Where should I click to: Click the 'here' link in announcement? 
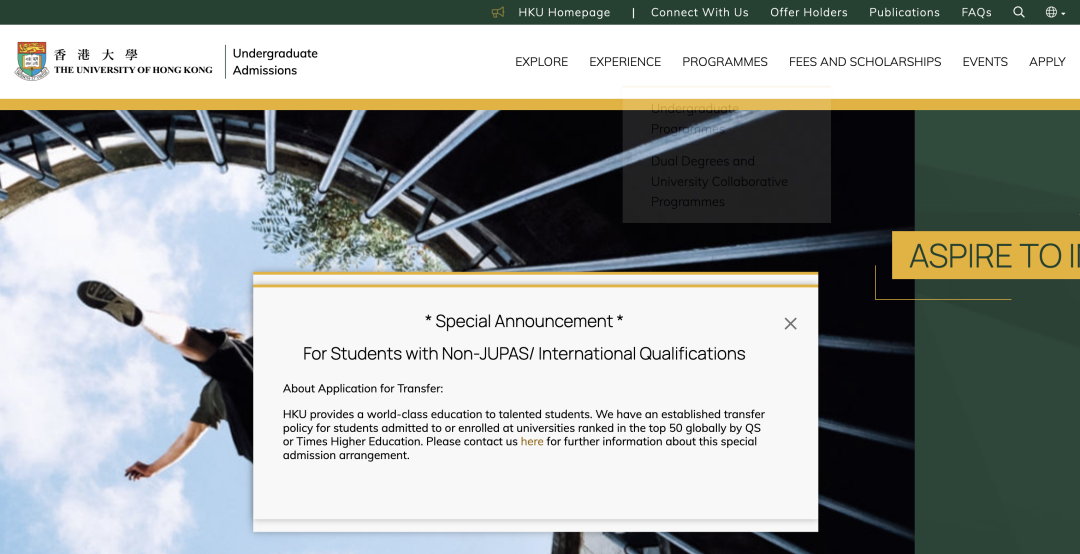click(x=532, y=442)
